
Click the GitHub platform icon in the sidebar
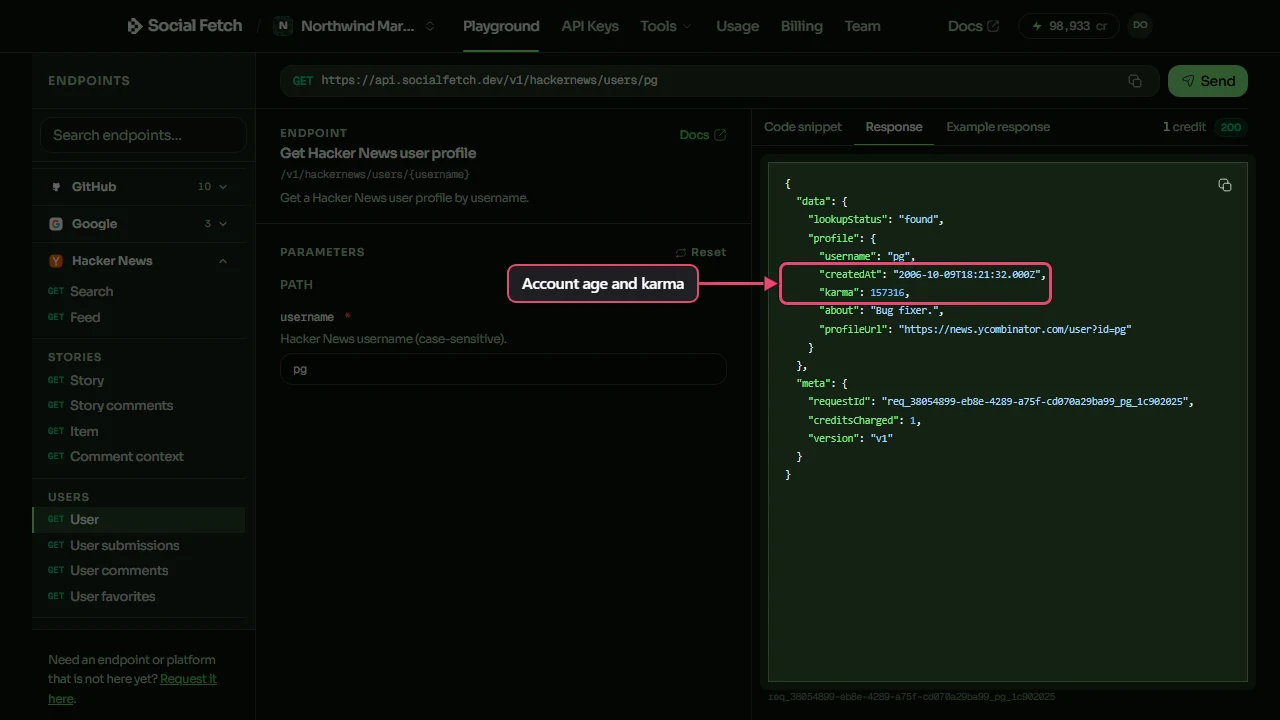(x=56, y=187)
